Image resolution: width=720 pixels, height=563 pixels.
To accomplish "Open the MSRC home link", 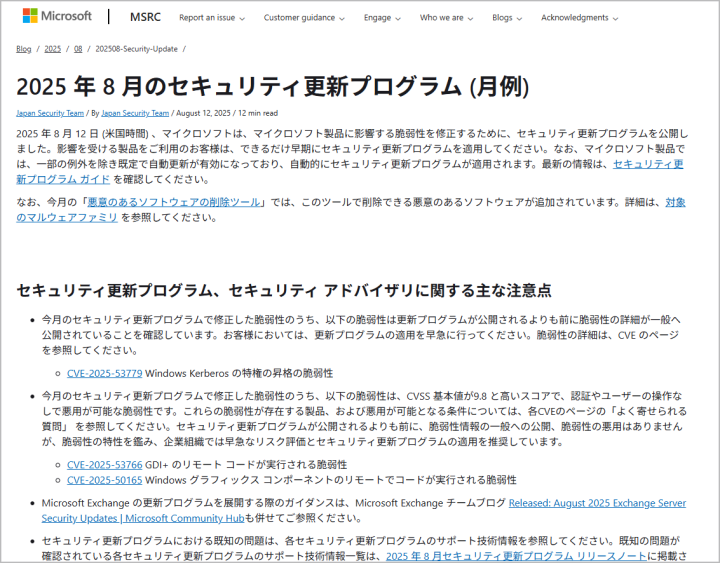I will click(x=145, y=17).
